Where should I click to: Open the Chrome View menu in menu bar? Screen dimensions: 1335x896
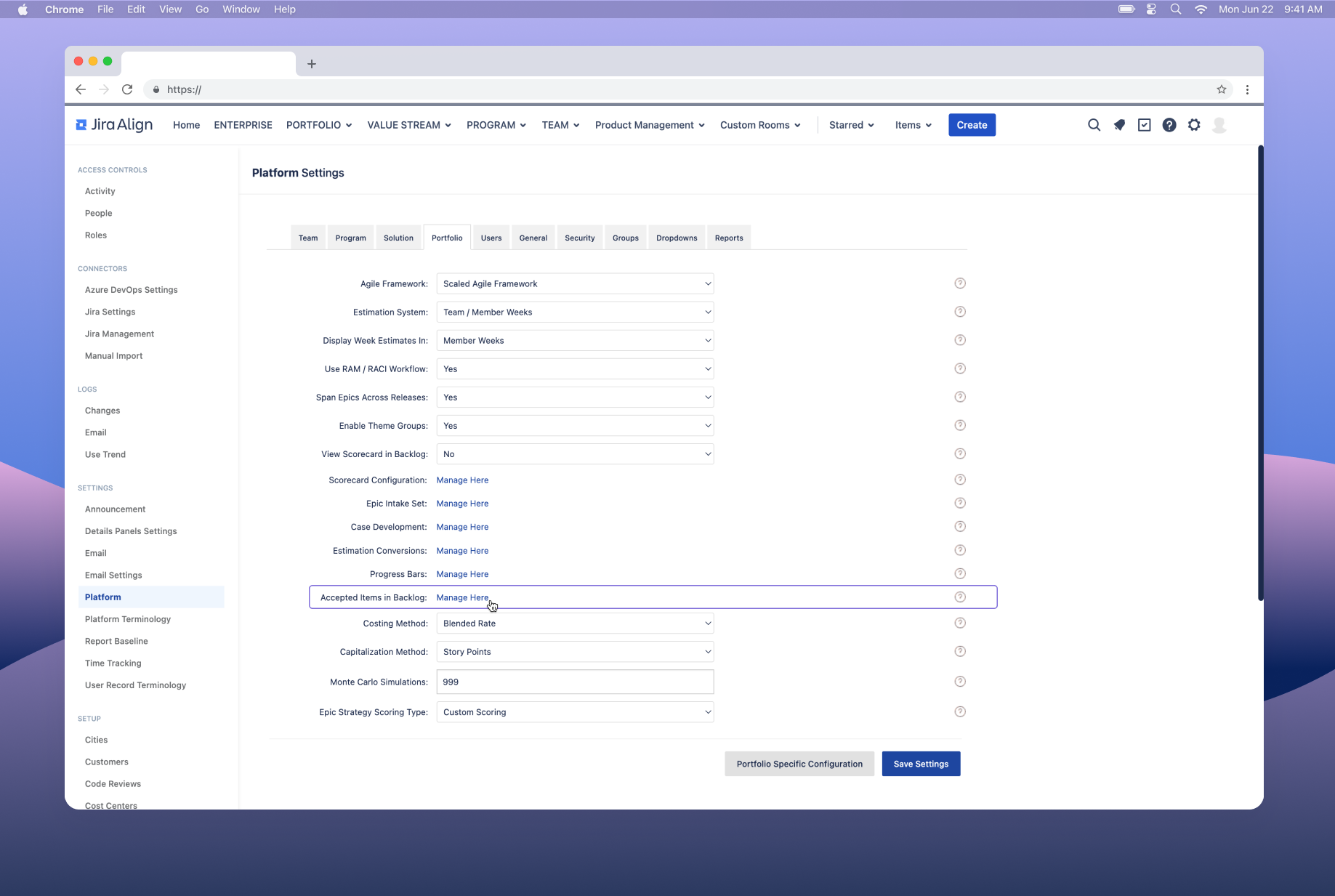click(170, 9)
